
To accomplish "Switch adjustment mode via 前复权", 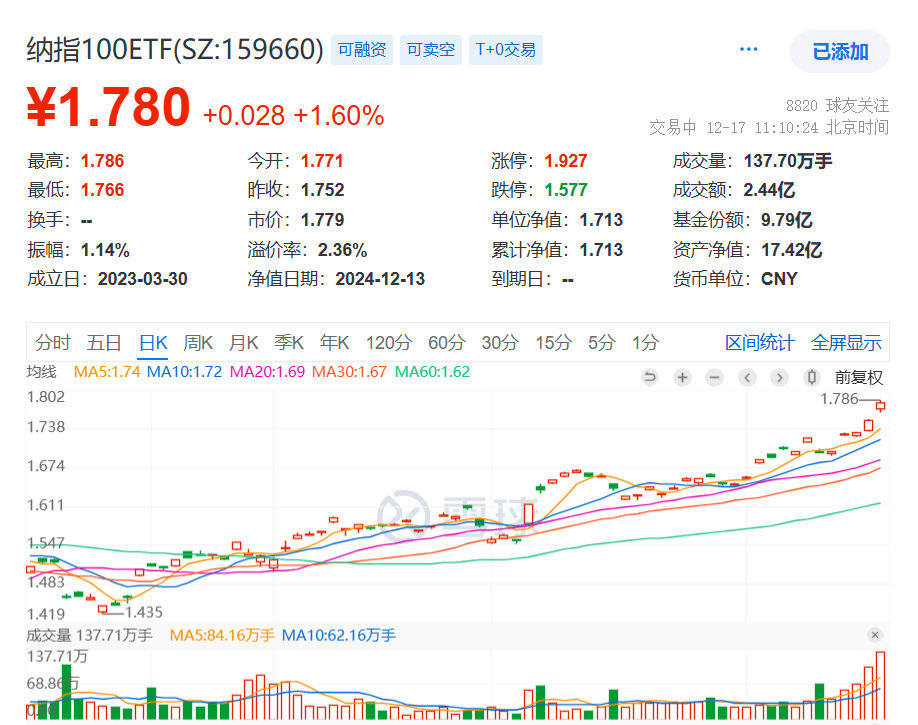I will (857, 378).
